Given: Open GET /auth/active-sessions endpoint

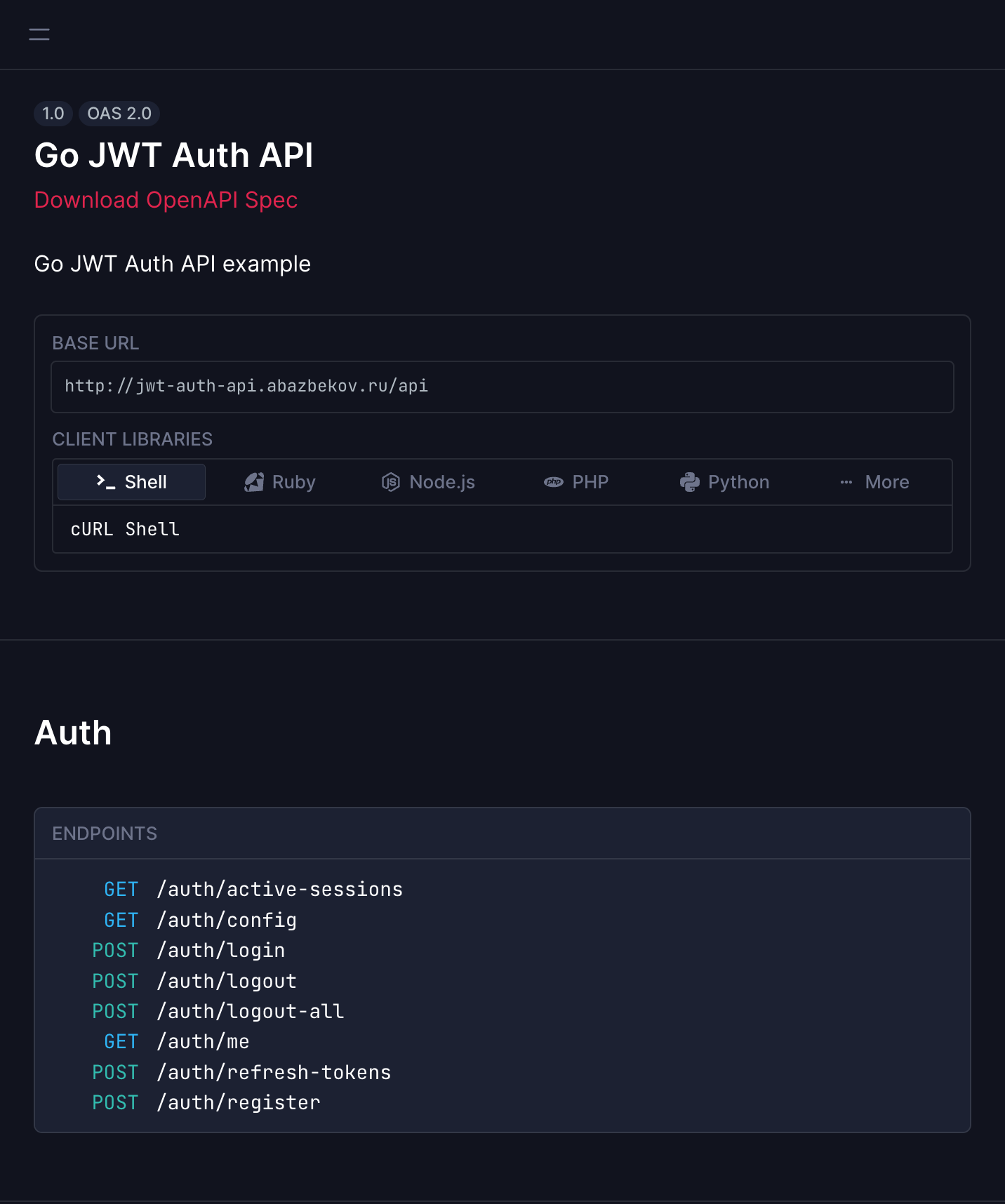Looking at the screenshot, I should click(x=253, y=889).
